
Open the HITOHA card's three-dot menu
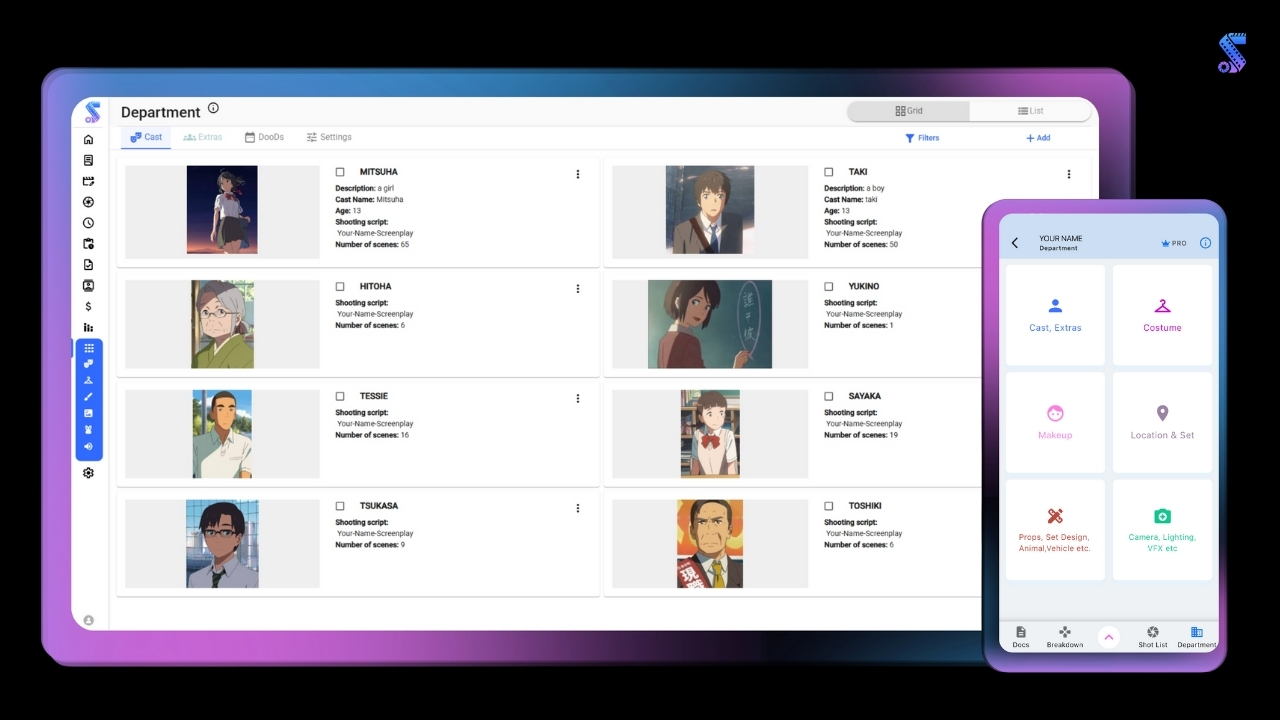[577, 289]
